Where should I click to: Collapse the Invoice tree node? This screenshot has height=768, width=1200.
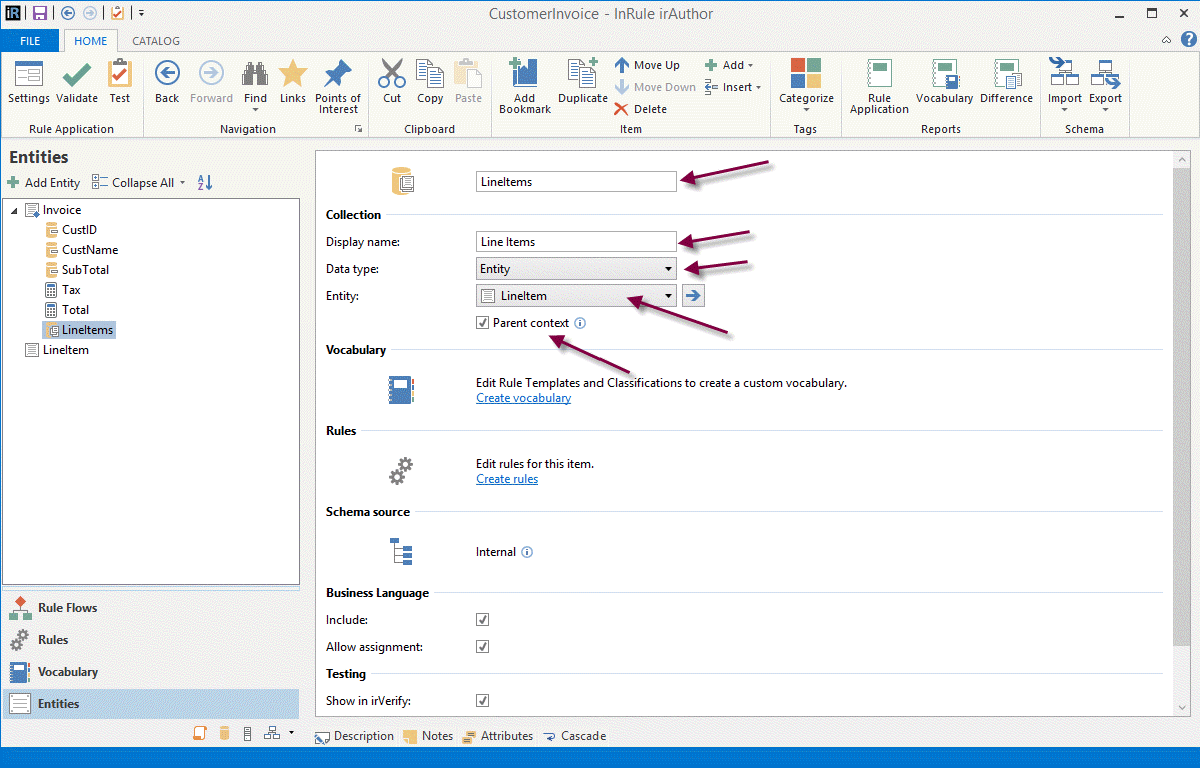point(15,210)
